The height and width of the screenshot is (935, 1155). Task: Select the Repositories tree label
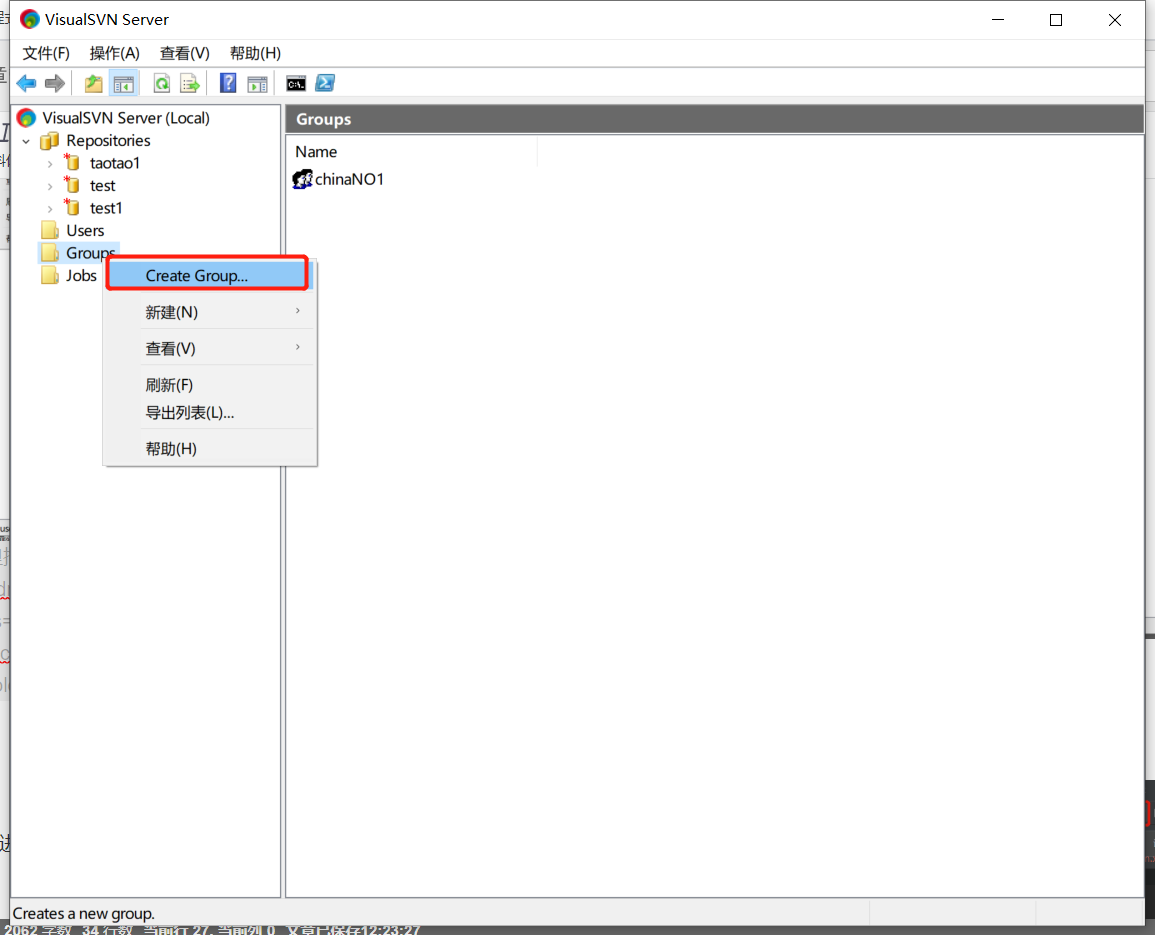[x=108, y=141]
